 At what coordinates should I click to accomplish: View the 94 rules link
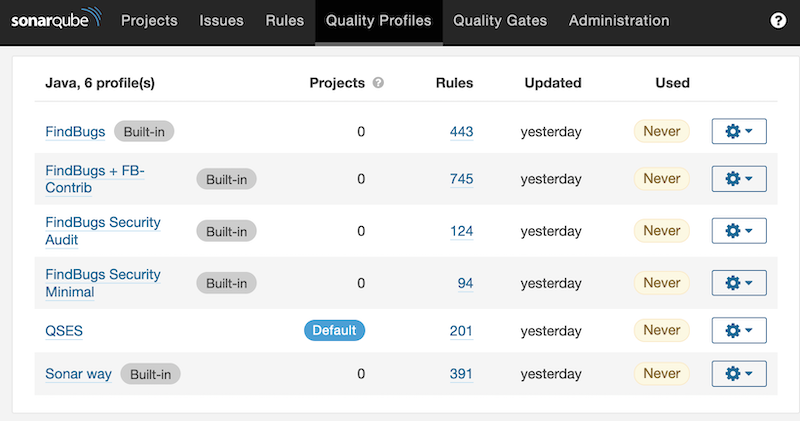(x=465, y=283)
